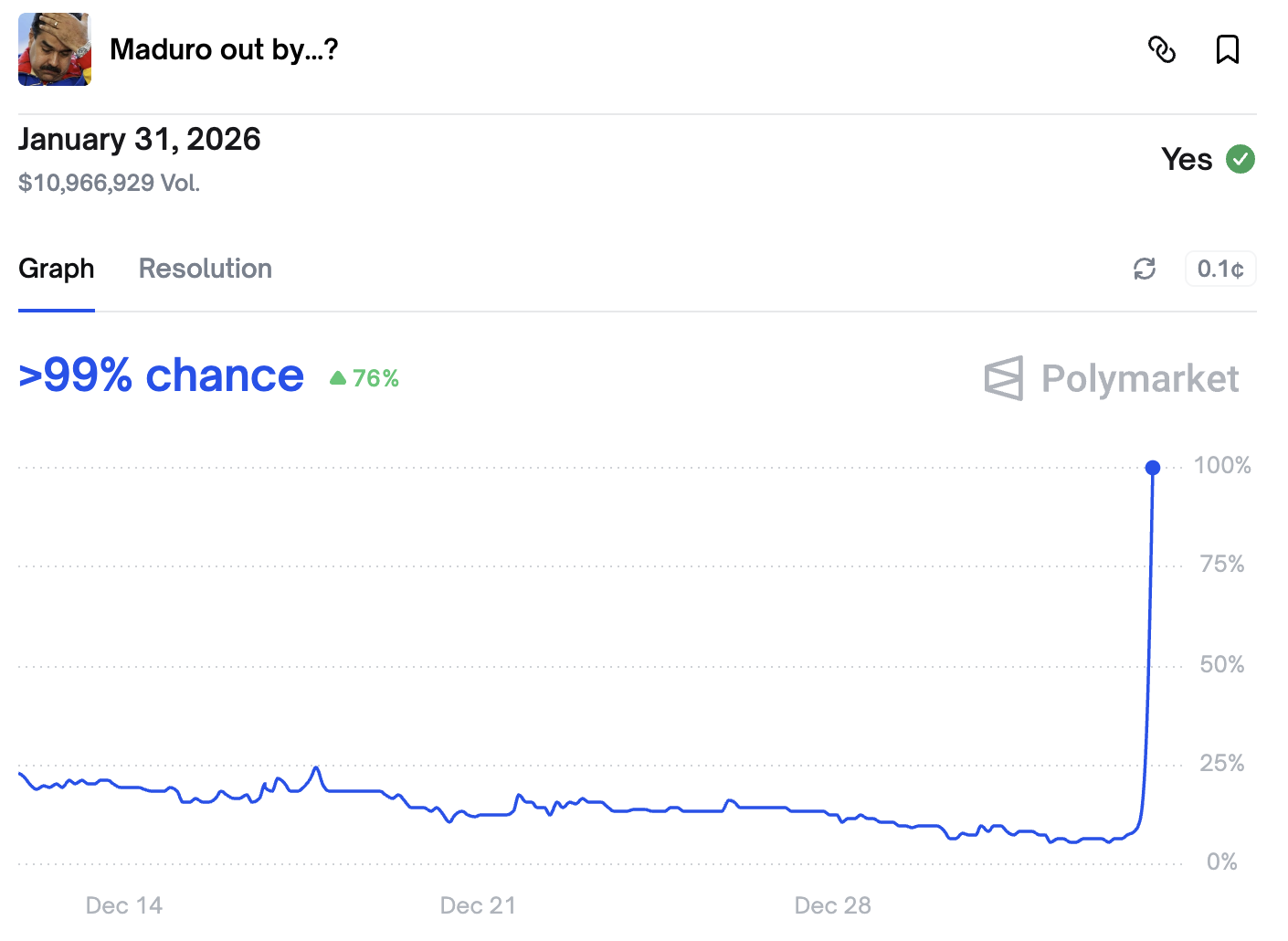
Task: Click the Polymarket logo watermark
Action: 1112,378
